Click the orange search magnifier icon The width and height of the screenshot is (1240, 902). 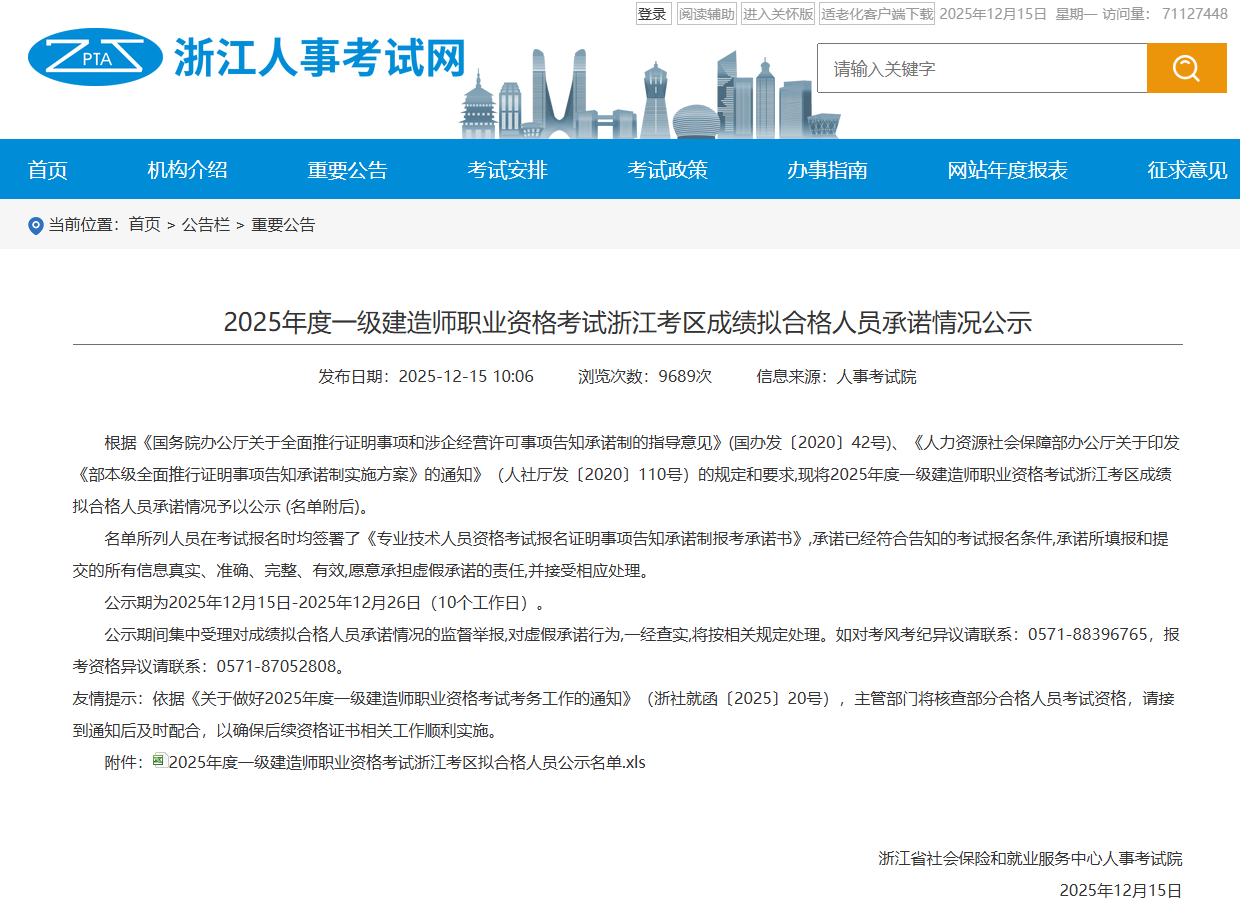tap(1186, 68)
